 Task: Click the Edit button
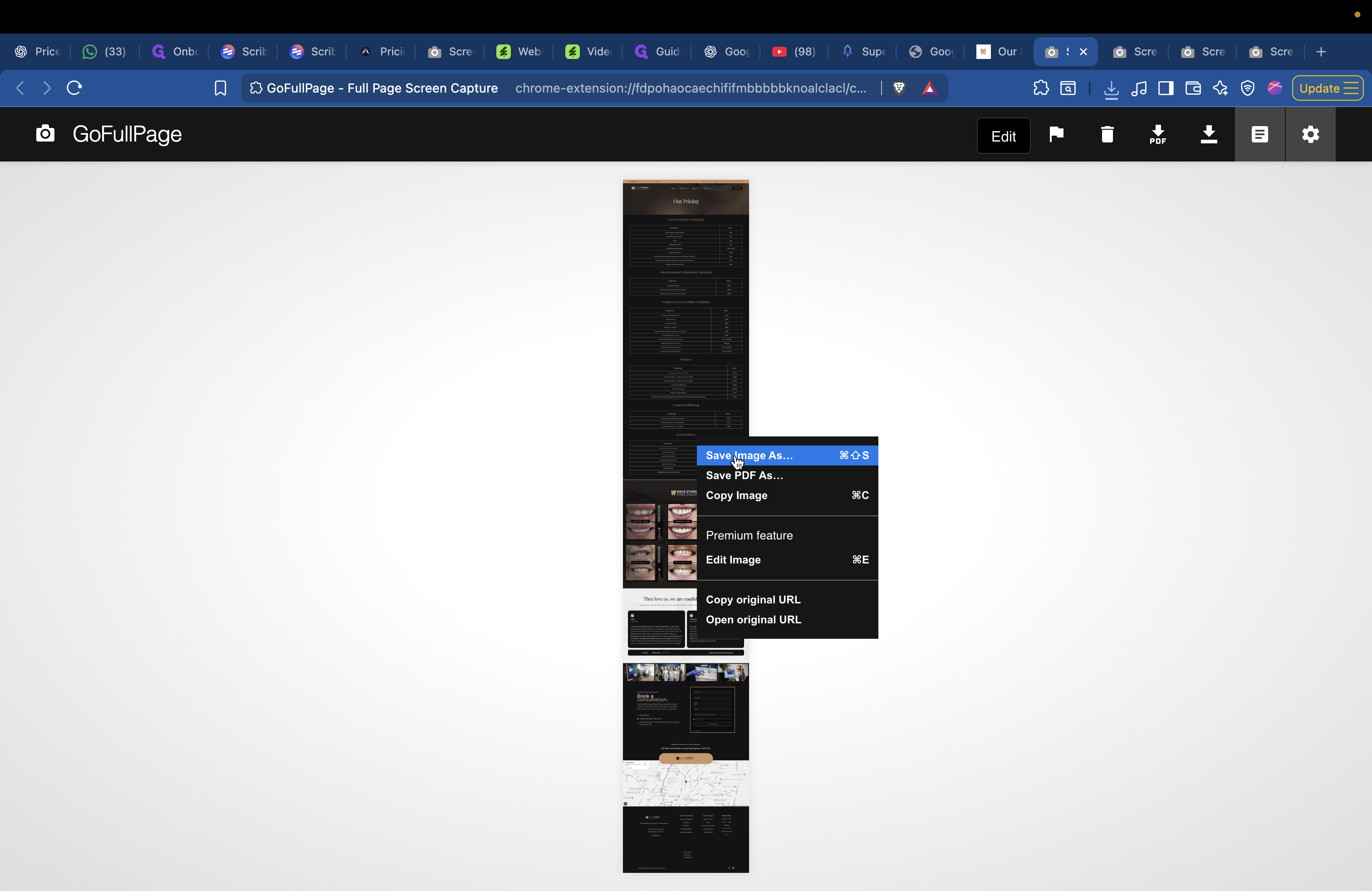coord(1003,136)
